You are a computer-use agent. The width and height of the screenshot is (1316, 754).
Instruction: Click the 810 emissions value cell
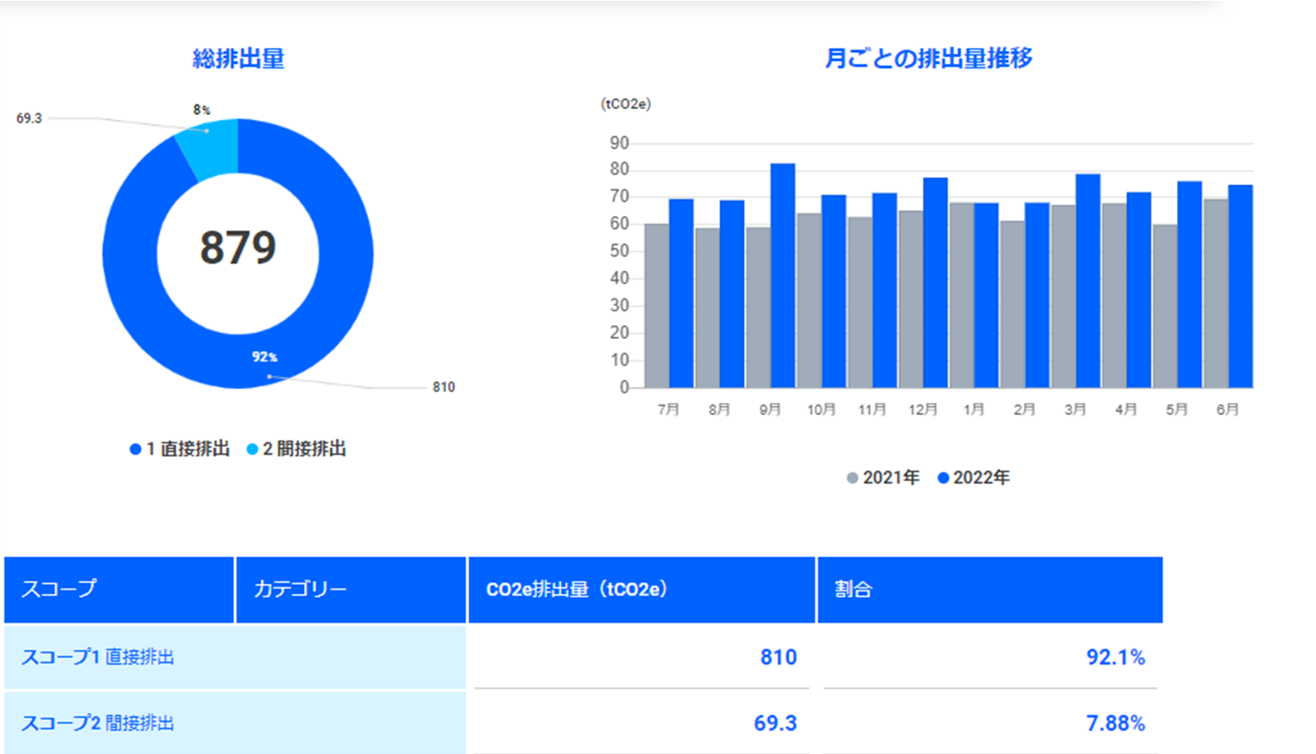640,657
